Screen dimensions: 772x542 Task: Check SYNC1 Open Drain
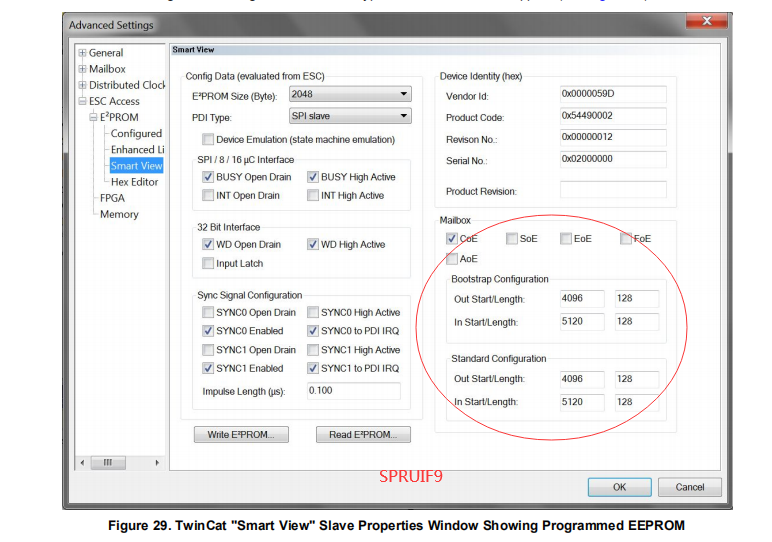tap(208, 350)
